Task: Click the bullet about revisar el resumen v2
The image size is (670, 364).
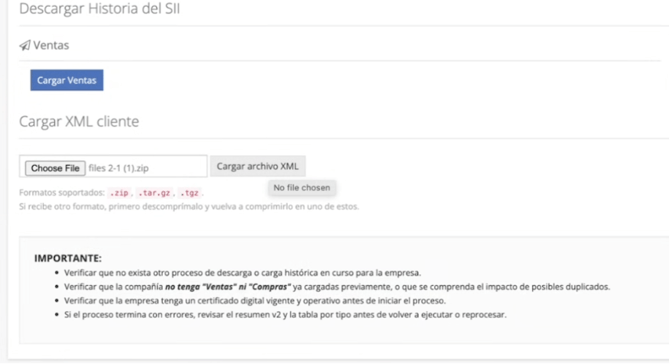Action: pos(285,315)
